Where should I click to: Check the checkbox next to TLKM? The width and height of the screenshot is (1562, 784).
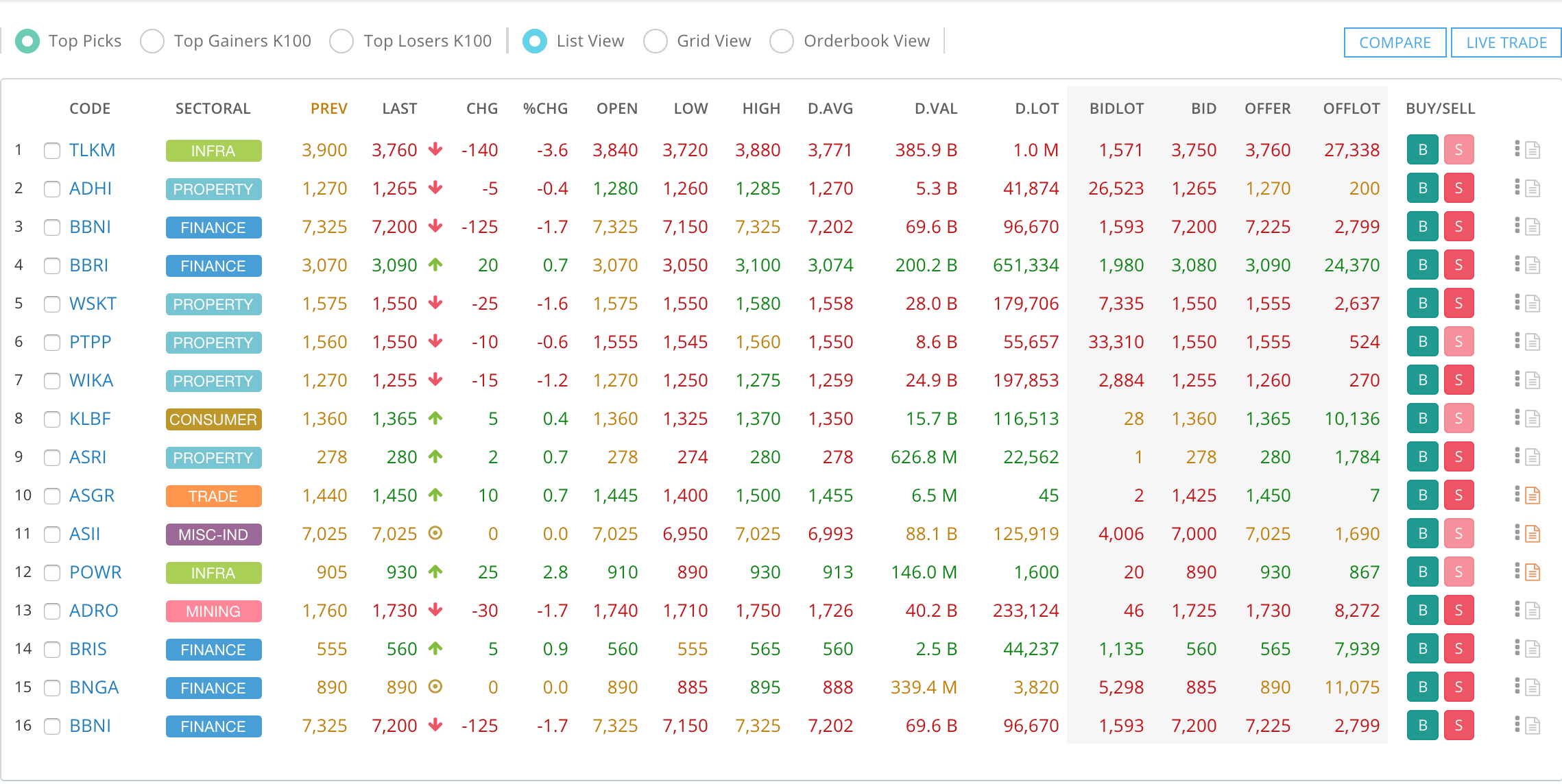(52, 151)
